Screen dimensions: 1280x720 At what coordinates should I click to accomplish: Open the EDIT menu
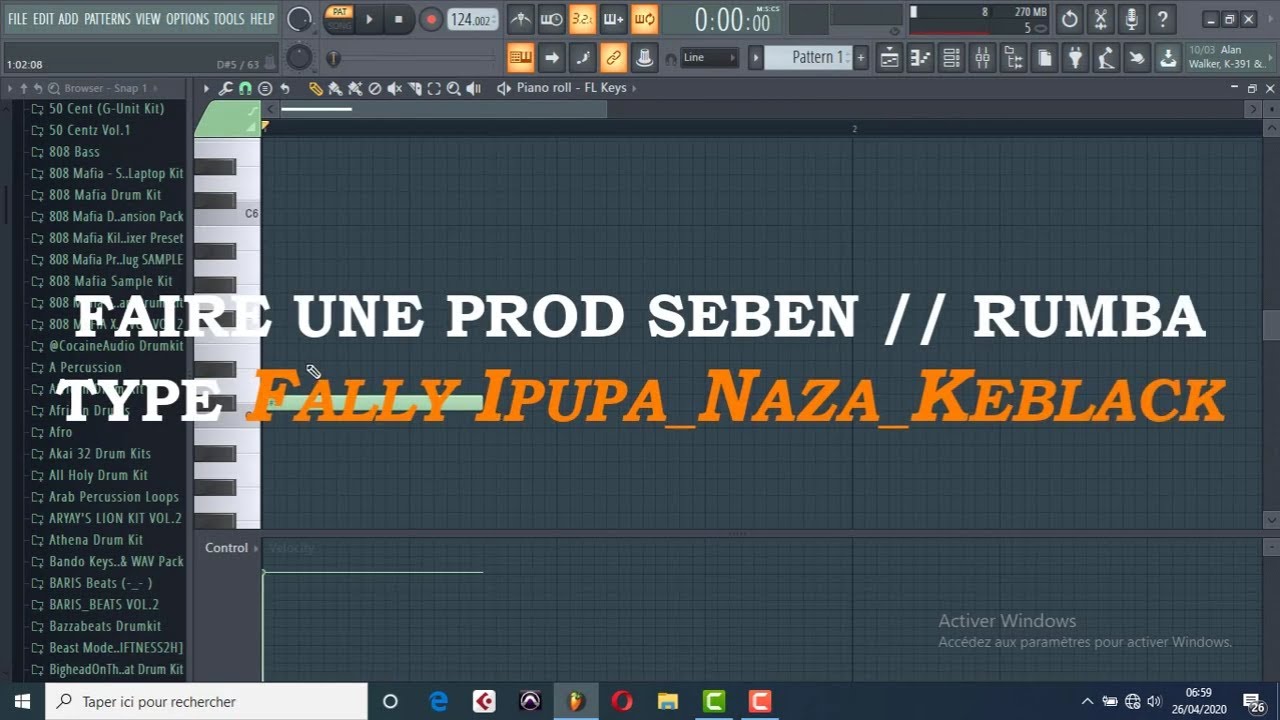point(44,19)
